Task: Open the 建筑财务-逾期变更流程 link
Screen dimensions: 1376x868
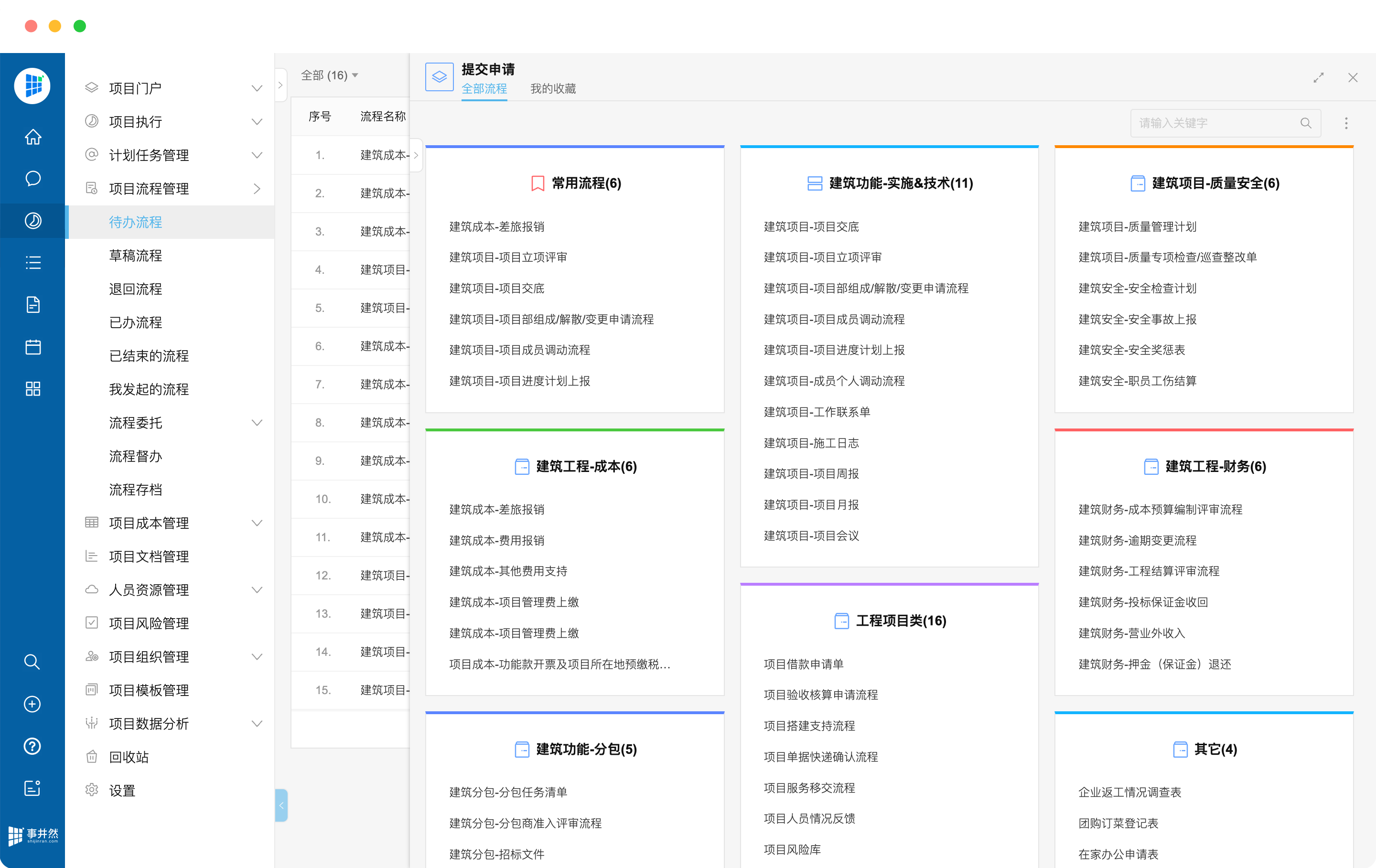Action: (x=1137, y=540)
